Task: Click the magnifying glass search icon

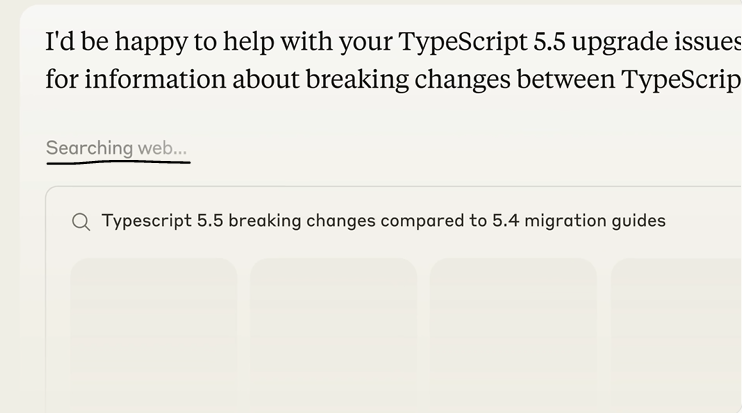Action: [81, 221]
